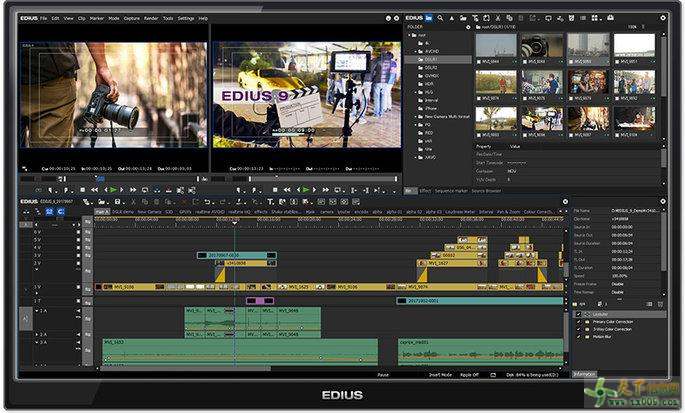
Task: Rewind the source player
Action: (94, 190)
